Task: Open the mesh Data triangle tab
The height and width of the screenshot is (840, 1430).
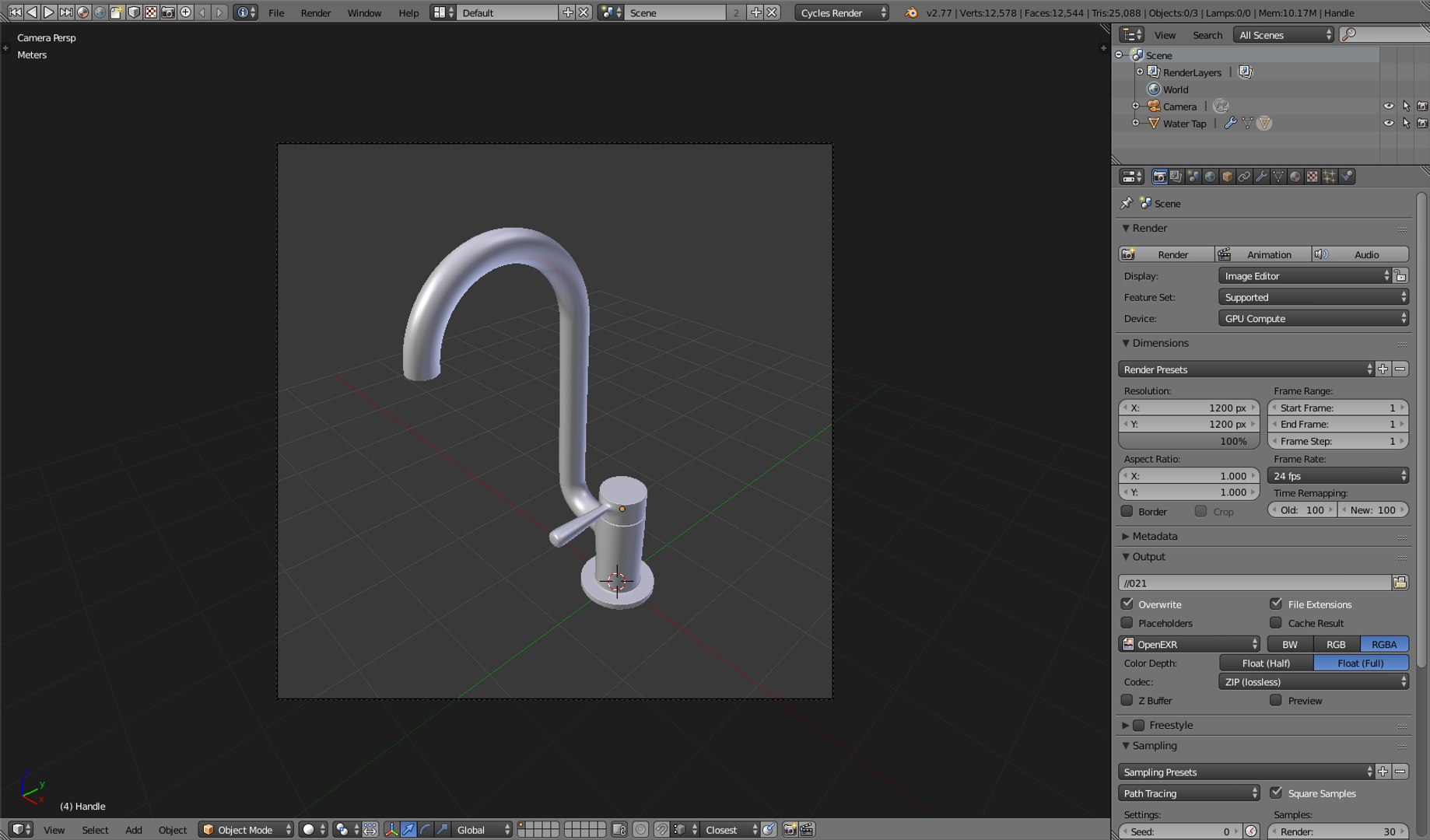Action: click(x=1278, y=177)
